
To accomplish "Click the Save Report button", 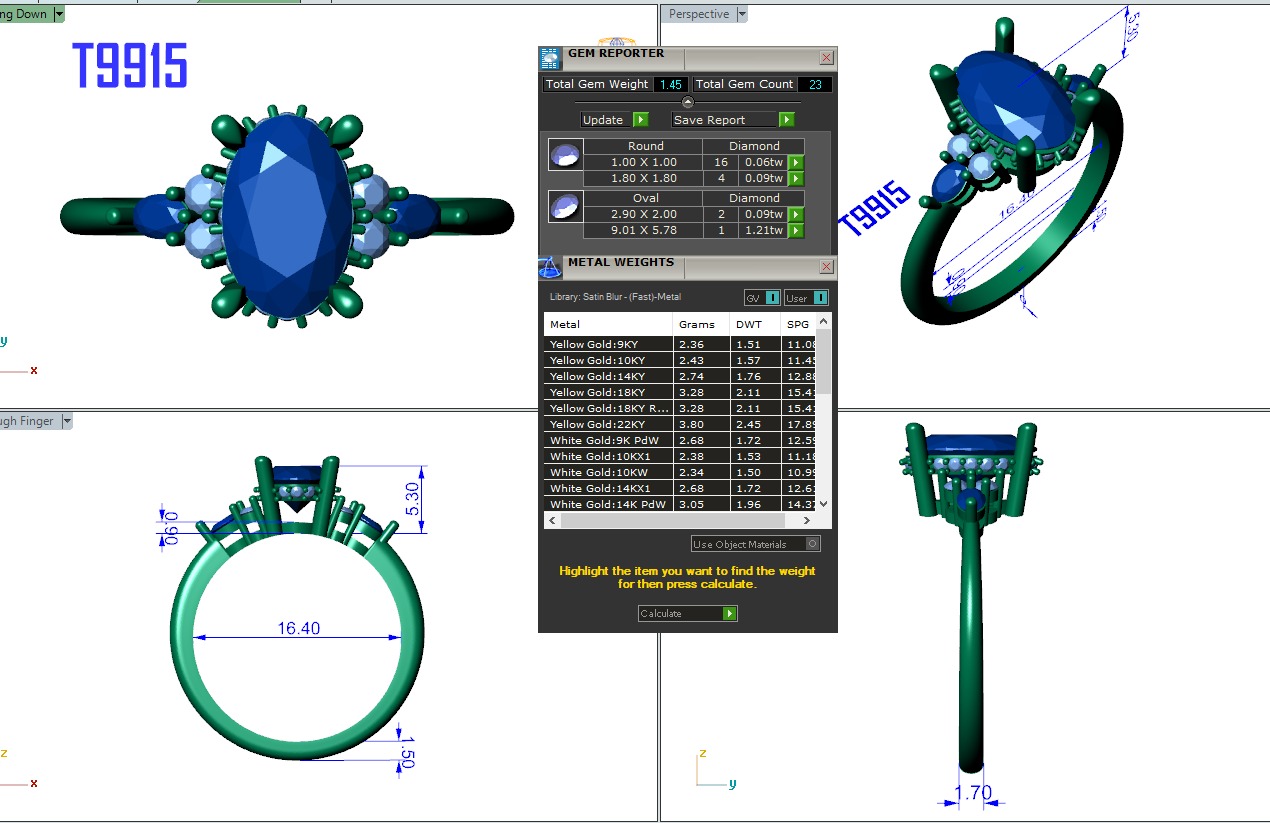I will tap(734, 120).
